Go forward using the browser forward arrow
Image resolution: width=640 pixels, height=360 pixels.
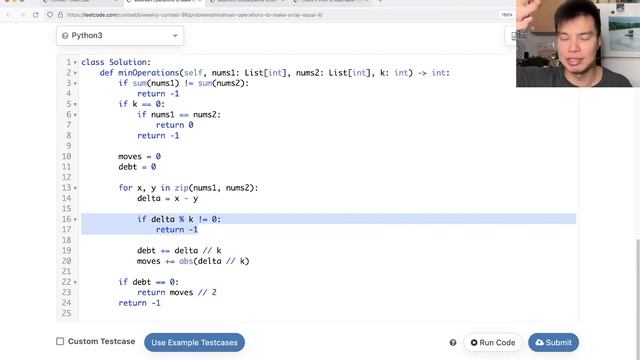click(x=22, y=15)
